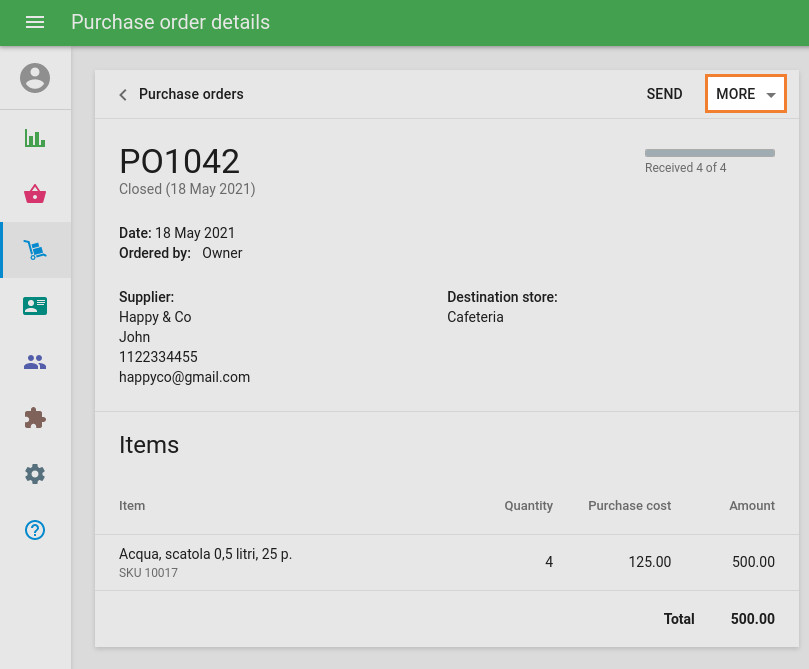The width and height of the screenshot is (809, 669).
Task: Open the Reports section via bar chart icon
Action: pos(35,138)
